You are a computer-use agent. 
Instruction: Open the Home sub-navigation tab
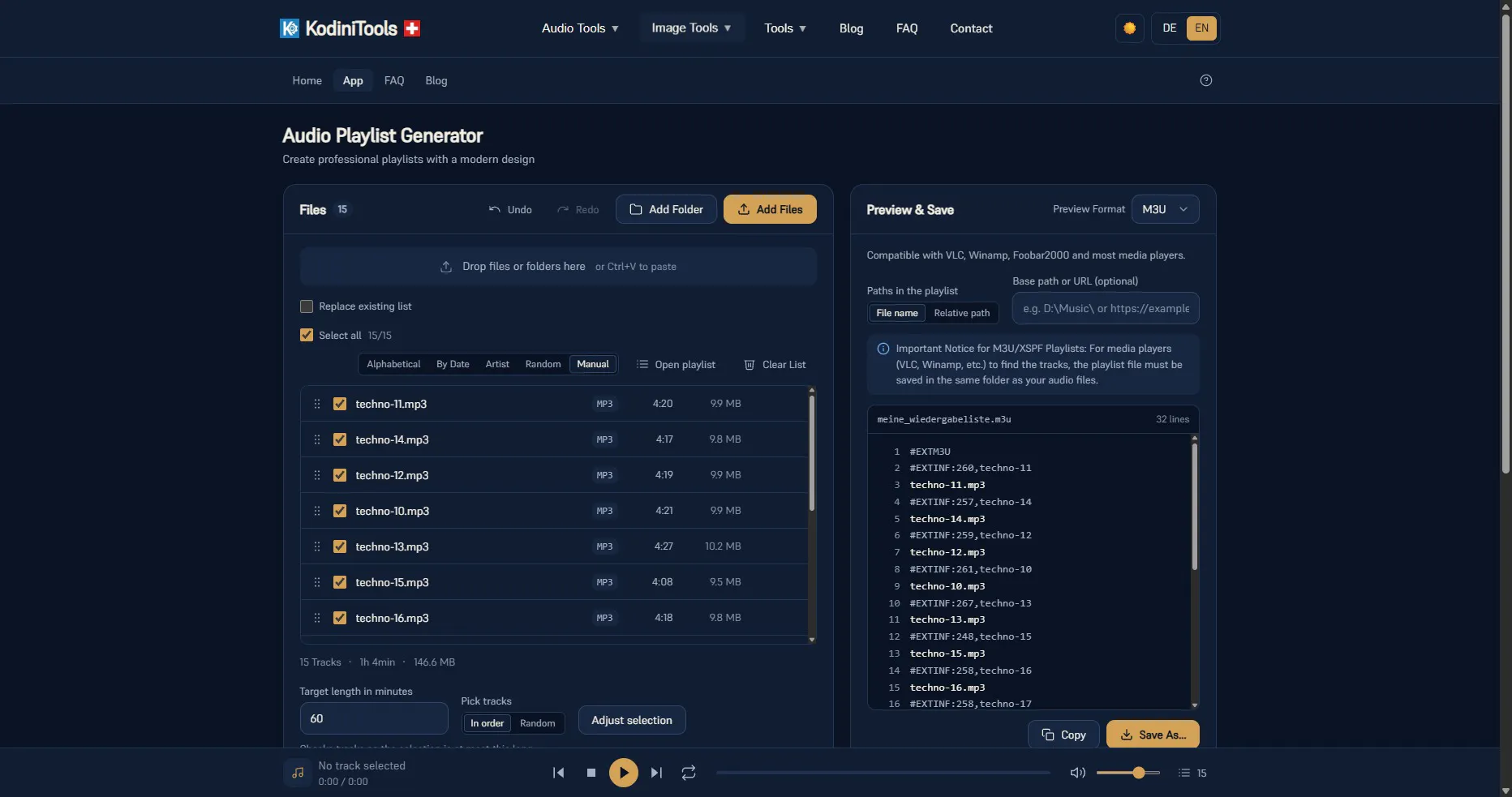(x=307, y=80)
